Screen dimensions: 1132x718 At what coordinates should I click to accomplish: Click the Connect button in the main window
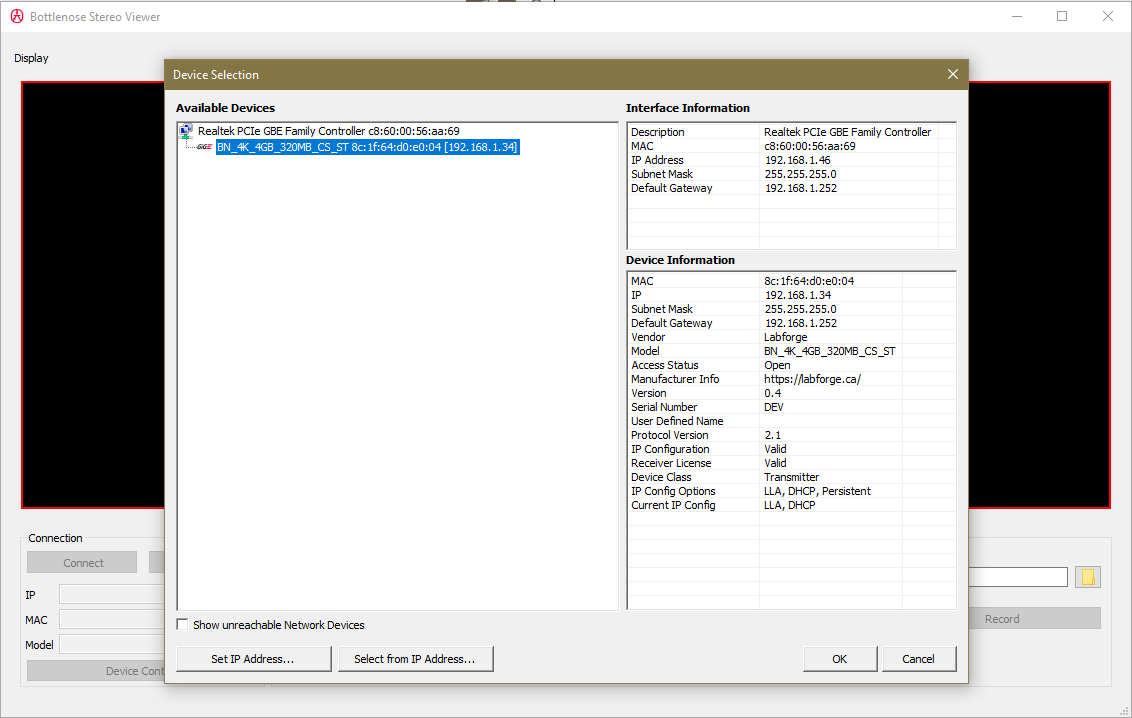click(82, 563)
